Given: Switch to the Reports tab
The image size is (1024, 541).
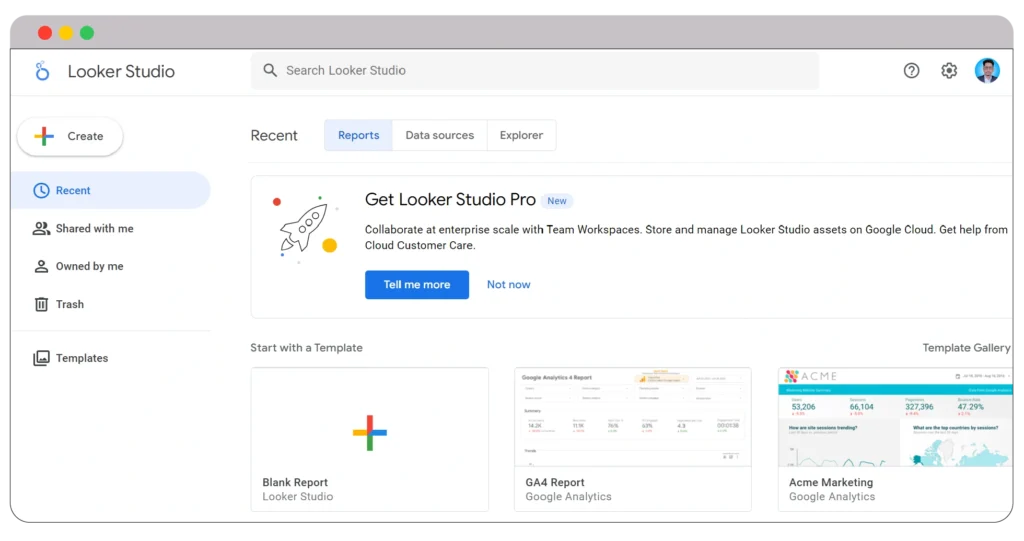Looking at the screenshot, I should (x=359, y=135).
